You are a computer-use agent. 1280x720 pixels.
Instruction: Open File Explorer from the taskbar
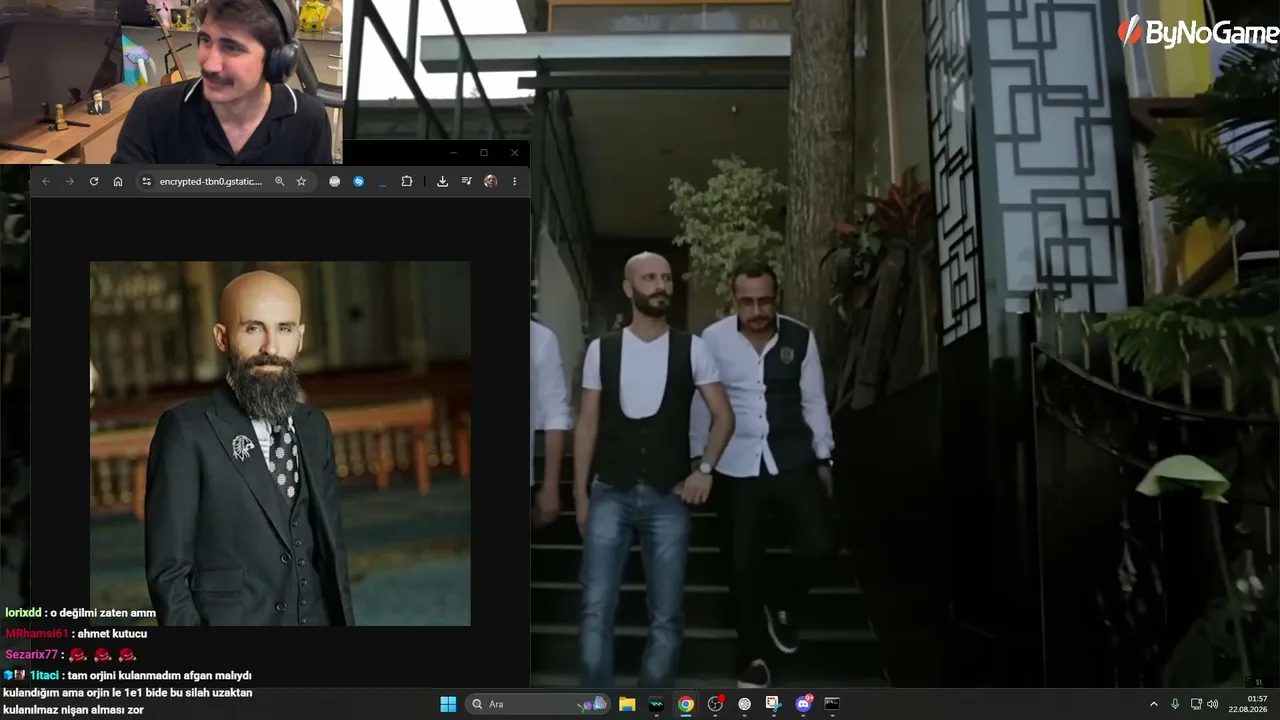tap(627, 704)
